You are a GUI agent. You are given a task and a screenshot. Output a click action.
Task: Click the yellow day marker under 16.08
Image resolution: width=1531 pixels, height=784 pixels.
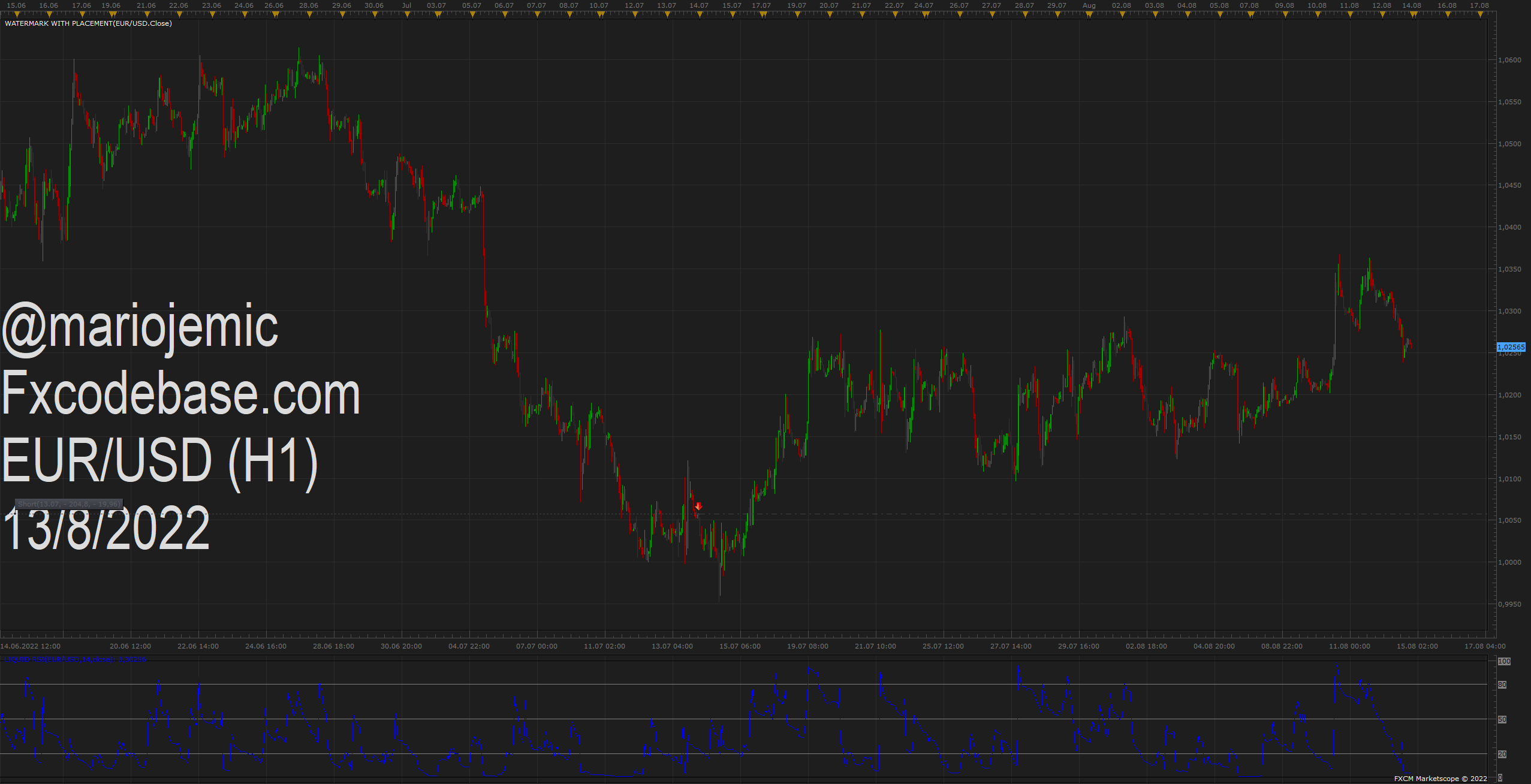tap(1447, 14)
